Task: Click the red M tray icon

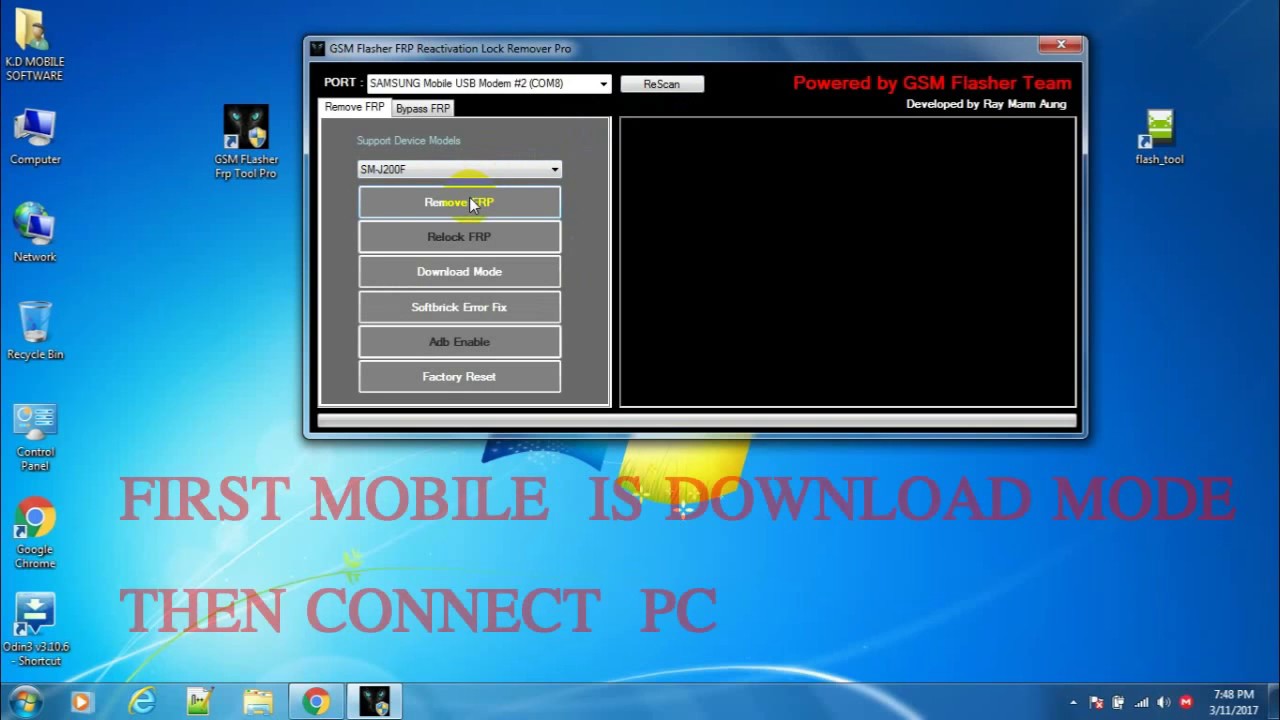Action: tap(1186, 703)
